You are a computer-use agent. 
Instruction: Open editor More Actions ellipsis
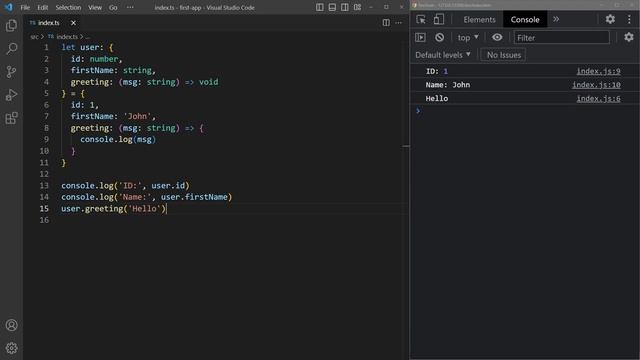pos(398,23)
